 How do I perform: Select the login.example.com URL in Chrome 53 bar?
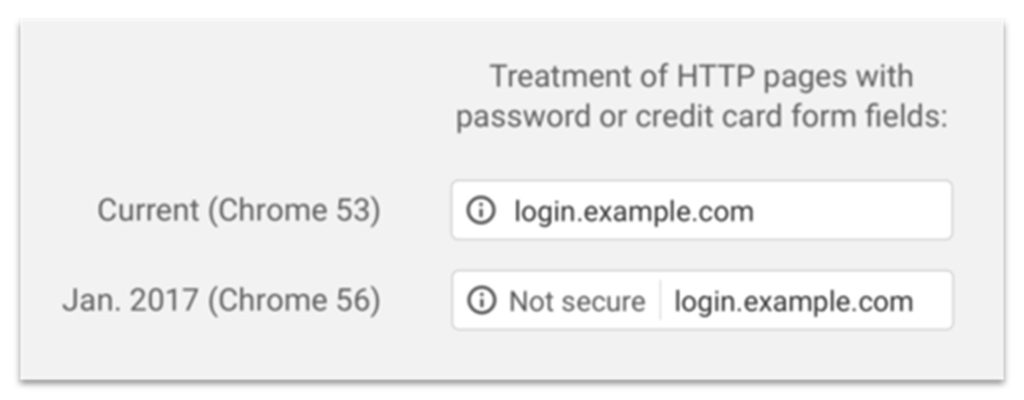633,211
